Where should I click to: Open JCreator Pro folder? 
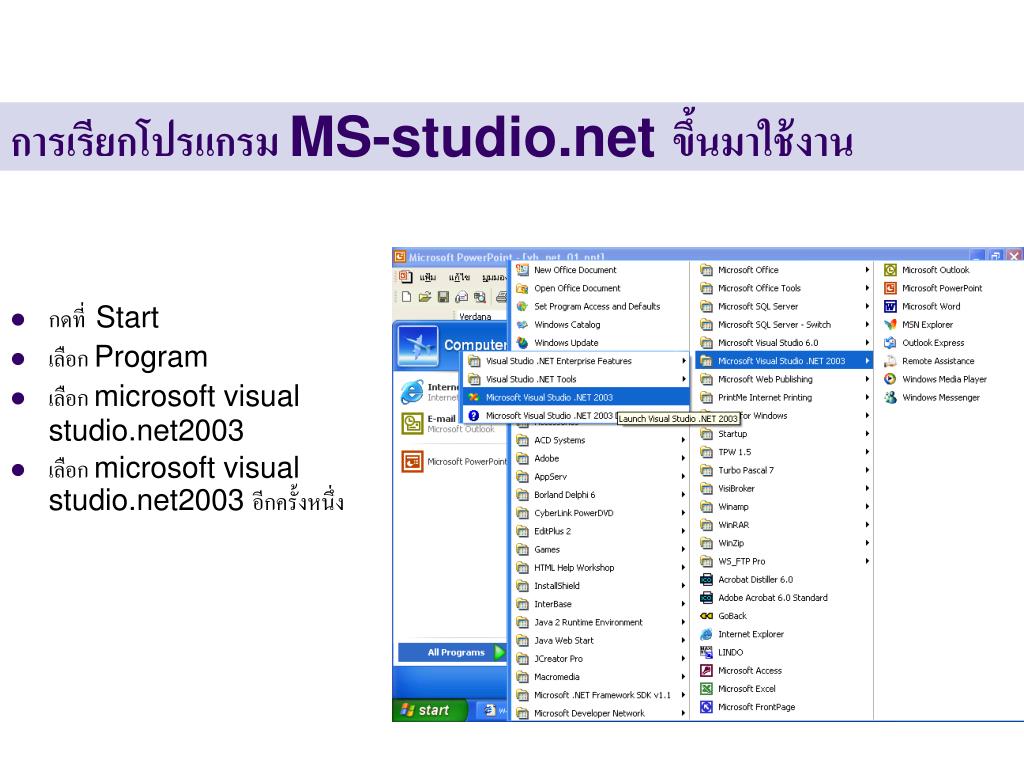point(601,658)
